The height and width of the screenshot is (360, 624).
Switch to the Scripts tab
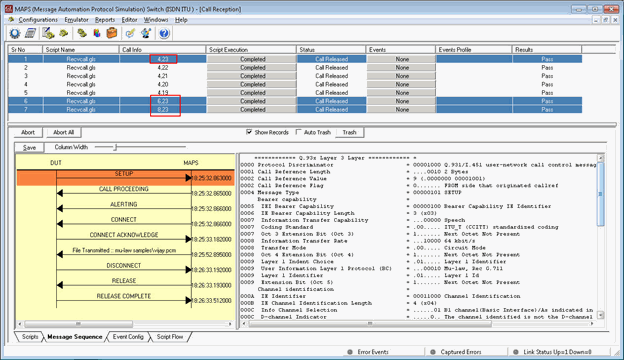[29, 337]
